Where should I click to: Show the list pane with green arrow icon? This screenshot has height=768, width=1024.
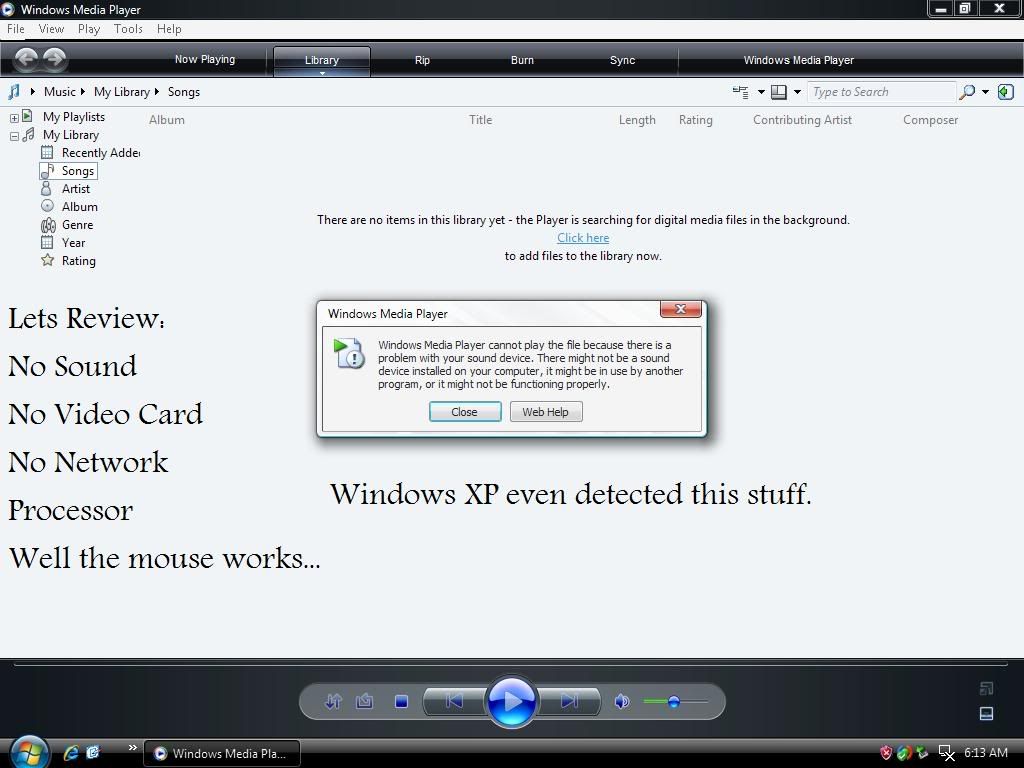click(x=1006, y=92)
